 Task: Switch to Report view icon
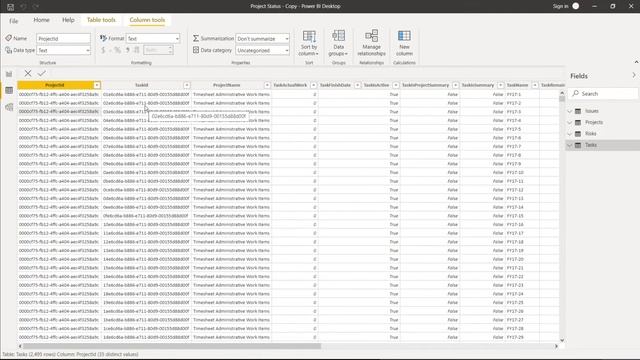9,74
